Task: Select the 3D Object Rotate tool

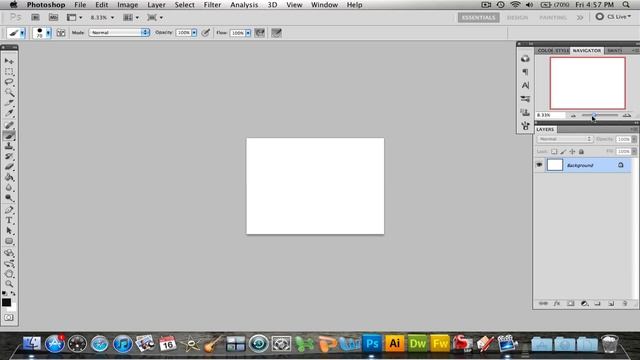Action: pyautogui.click(x=9, y=253)
